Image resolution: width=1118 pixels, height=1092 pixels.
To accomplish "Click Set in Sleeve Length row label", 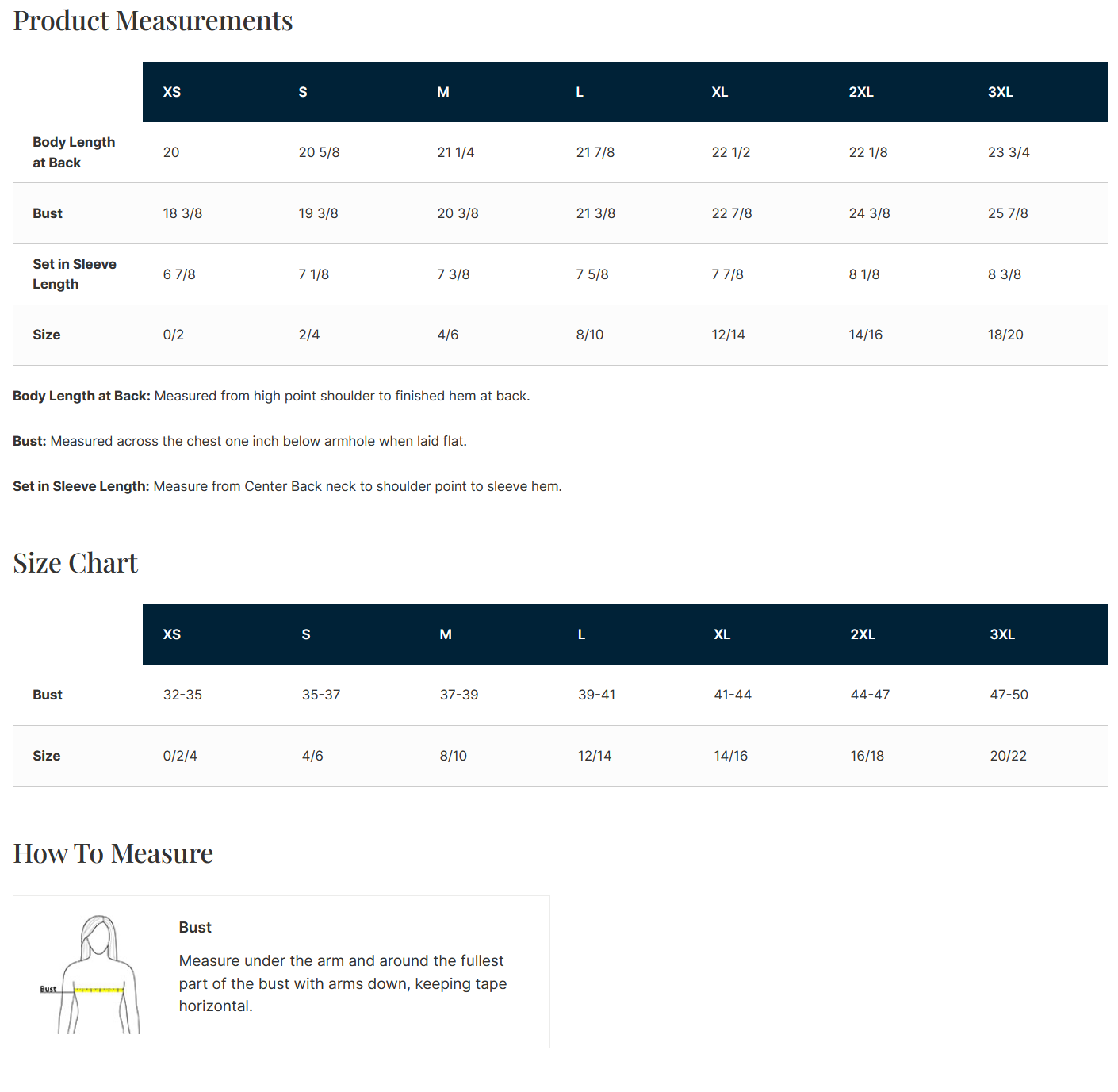I will click(75, 274).
